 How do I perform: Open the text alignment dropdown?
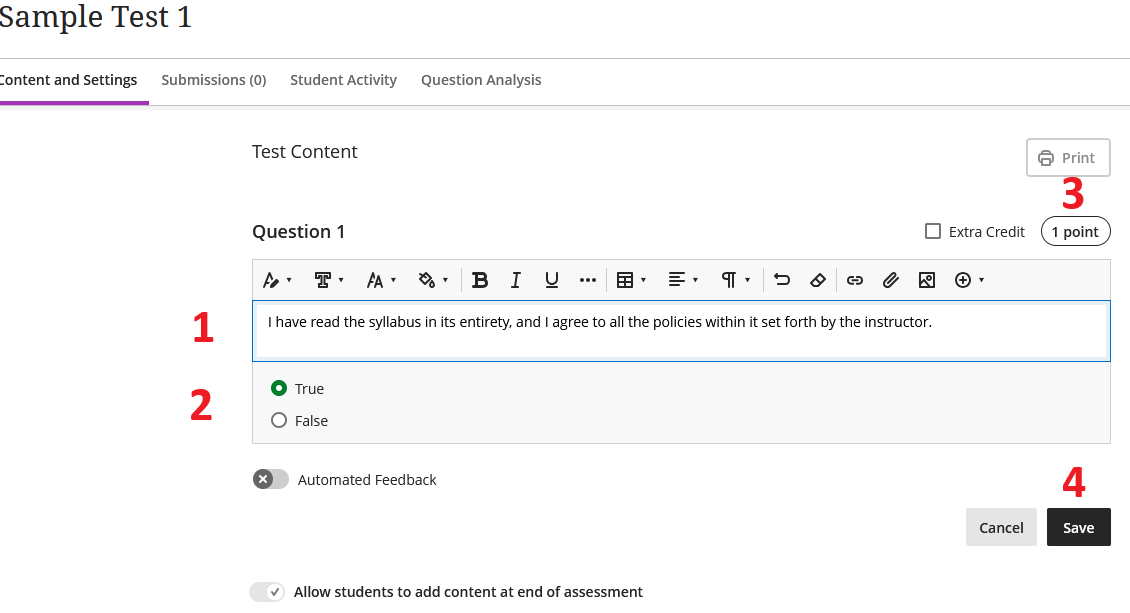(x=683, y=280)
